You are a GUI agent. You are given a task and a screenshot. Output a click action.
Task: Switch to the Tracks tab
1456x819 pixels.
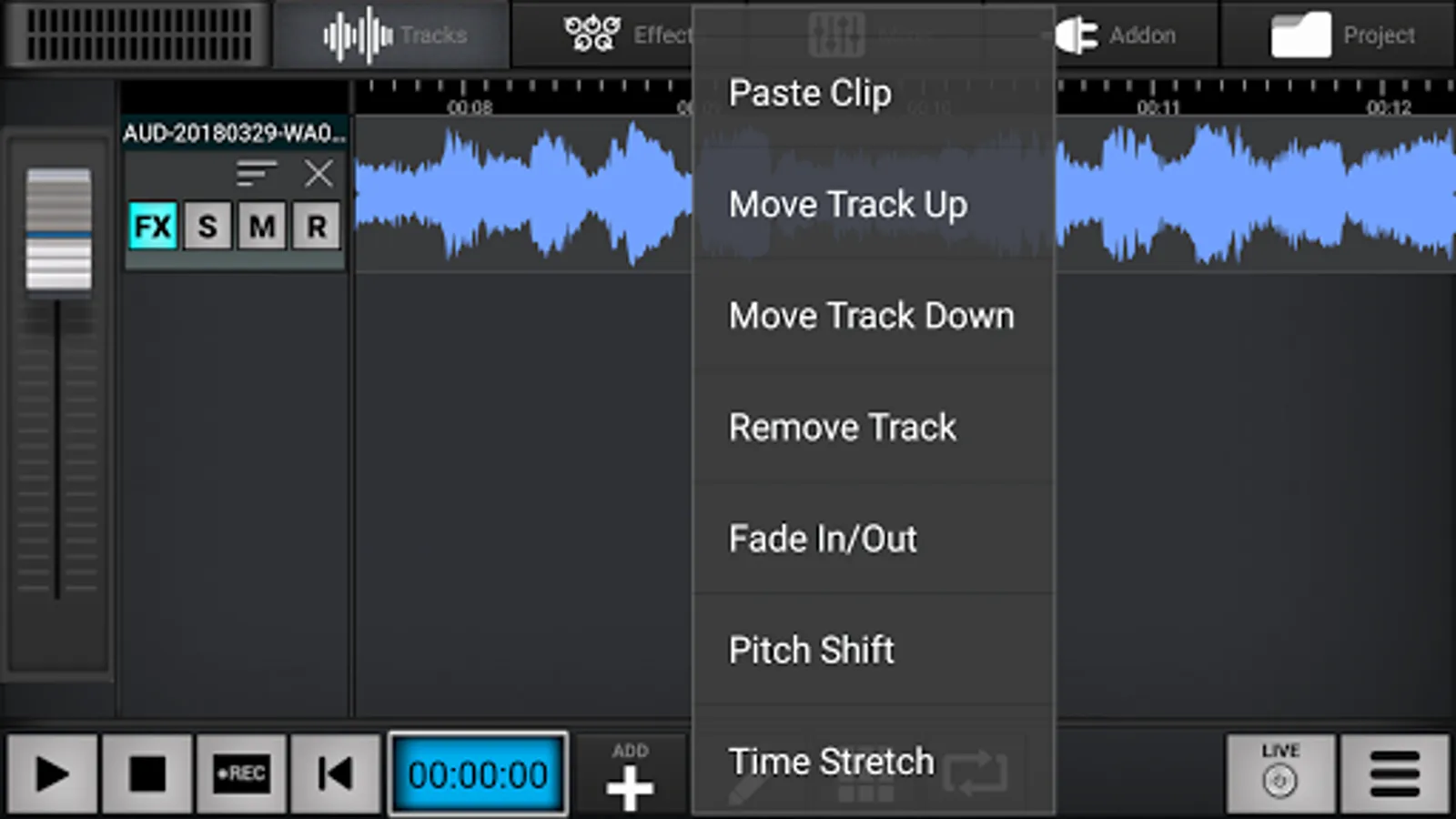[x=395, y=35]
